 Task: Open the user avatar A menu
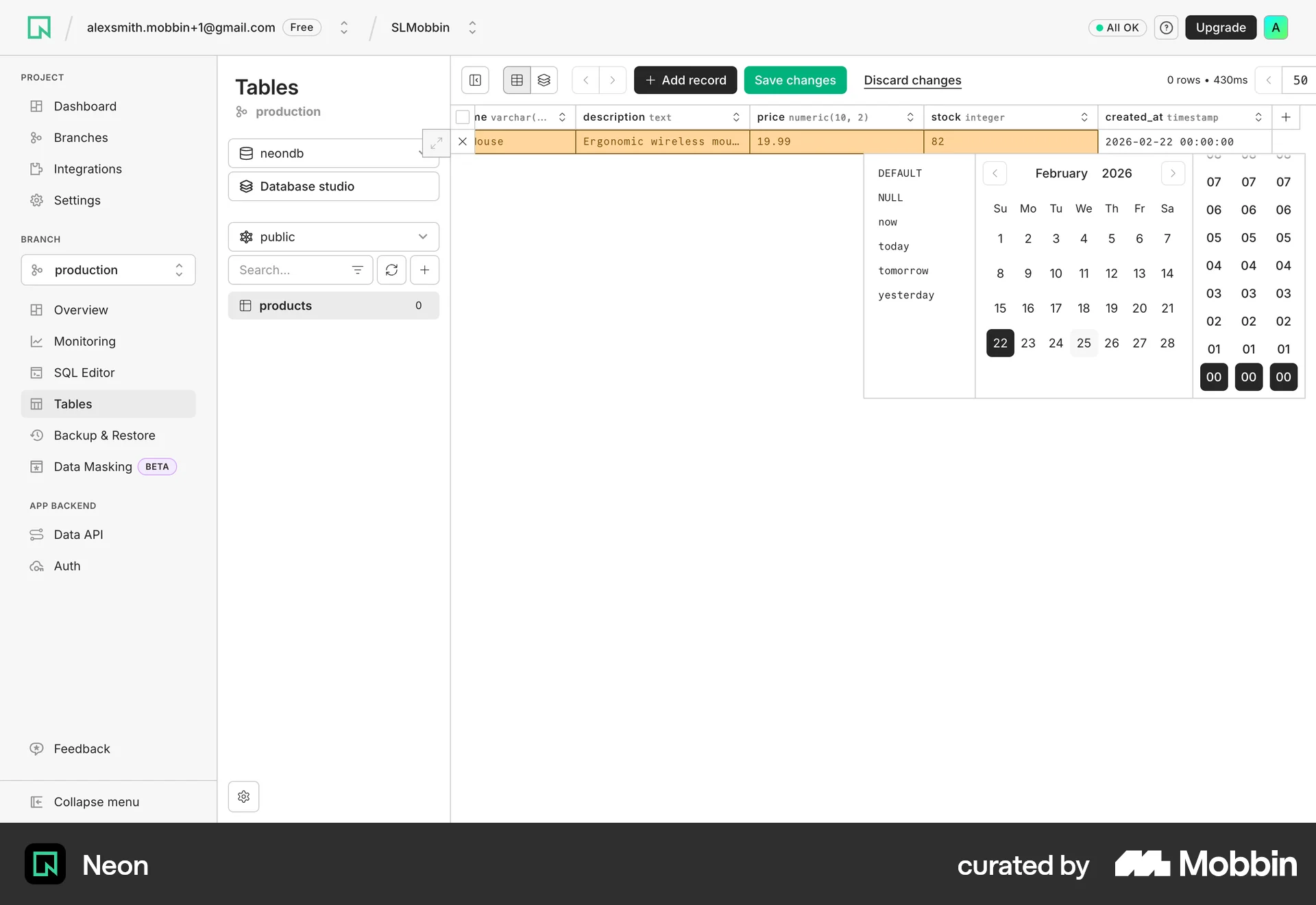[1276, 27]
